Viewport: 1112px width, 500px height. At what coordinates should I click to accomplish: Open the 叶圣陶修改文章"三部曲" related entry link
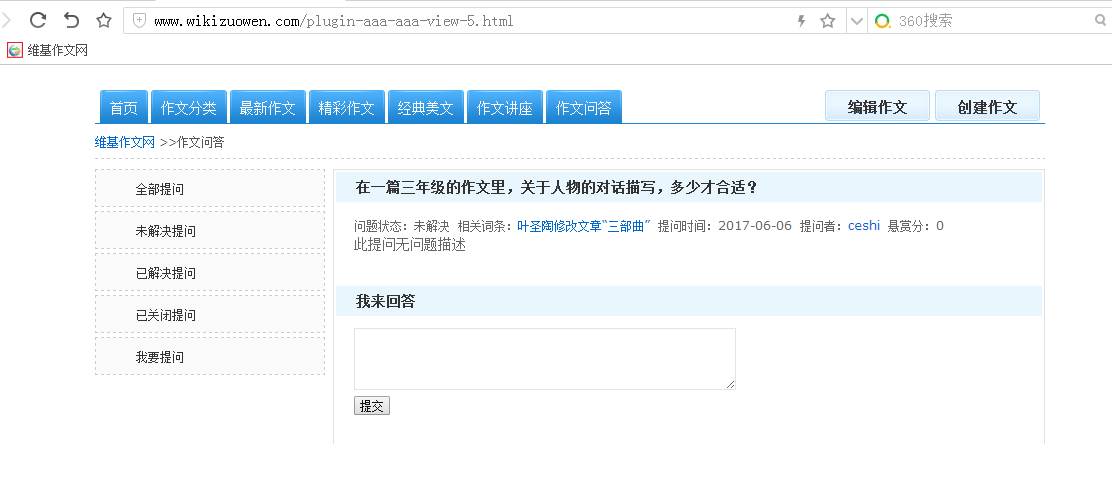[x=584, y=226]
